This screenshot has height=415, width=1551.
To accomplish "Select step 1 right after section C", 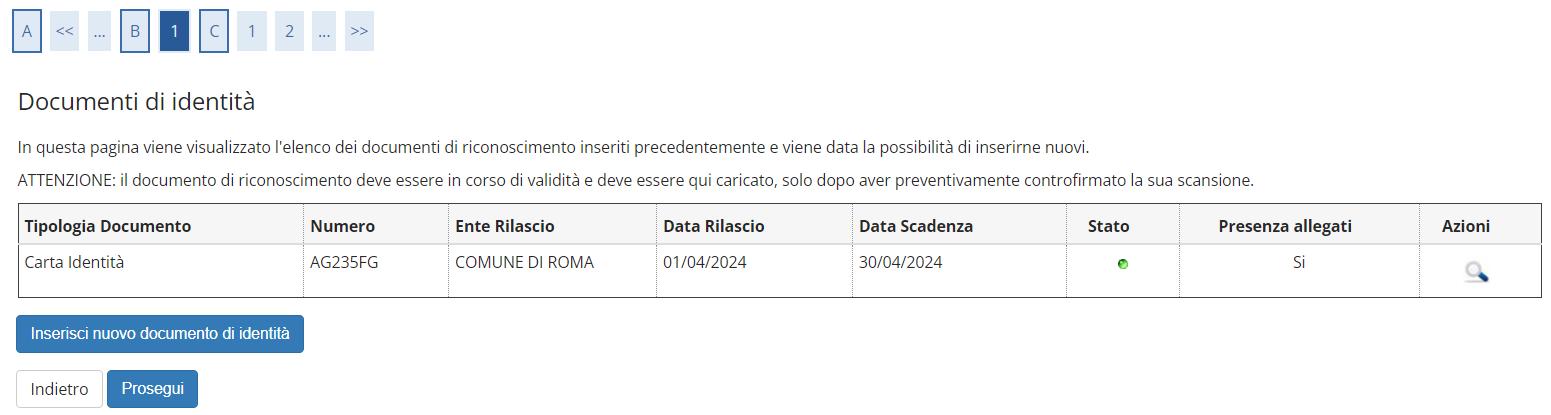I will [x=252, y=31].
